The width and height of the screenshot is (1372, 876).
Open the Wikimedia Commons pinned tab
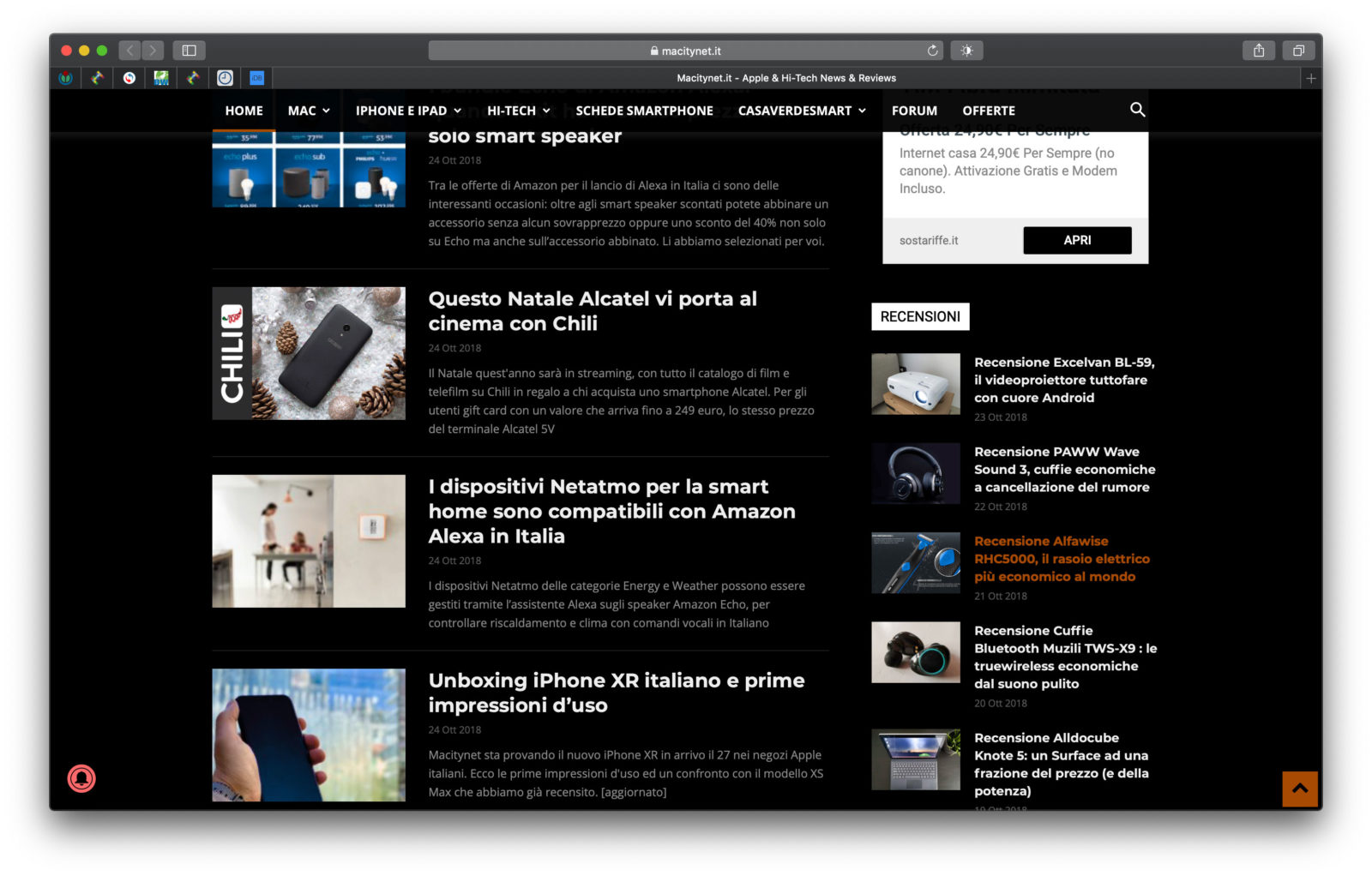[65, 78]
